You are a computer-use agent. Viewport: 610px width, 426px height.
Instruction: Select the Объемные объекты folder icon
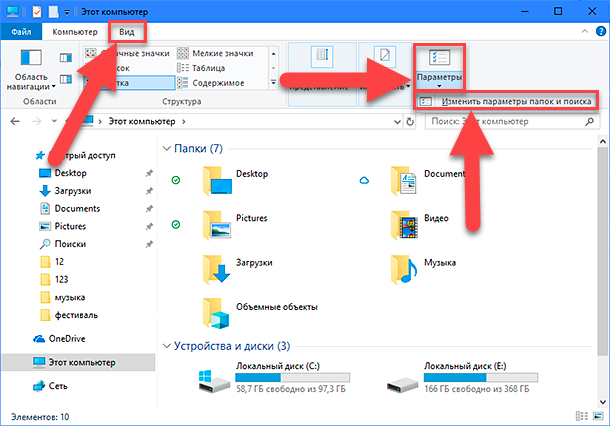pyautogui.click(x=217, y=314)
